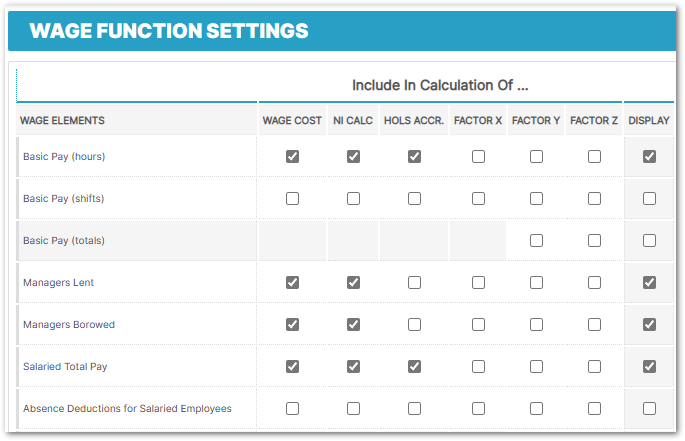This screenshot has height=441, width=685.
Task: Enable Factor Z for Basic Pay (totals)
Action: pyautogui.click(x=594, y=241)
